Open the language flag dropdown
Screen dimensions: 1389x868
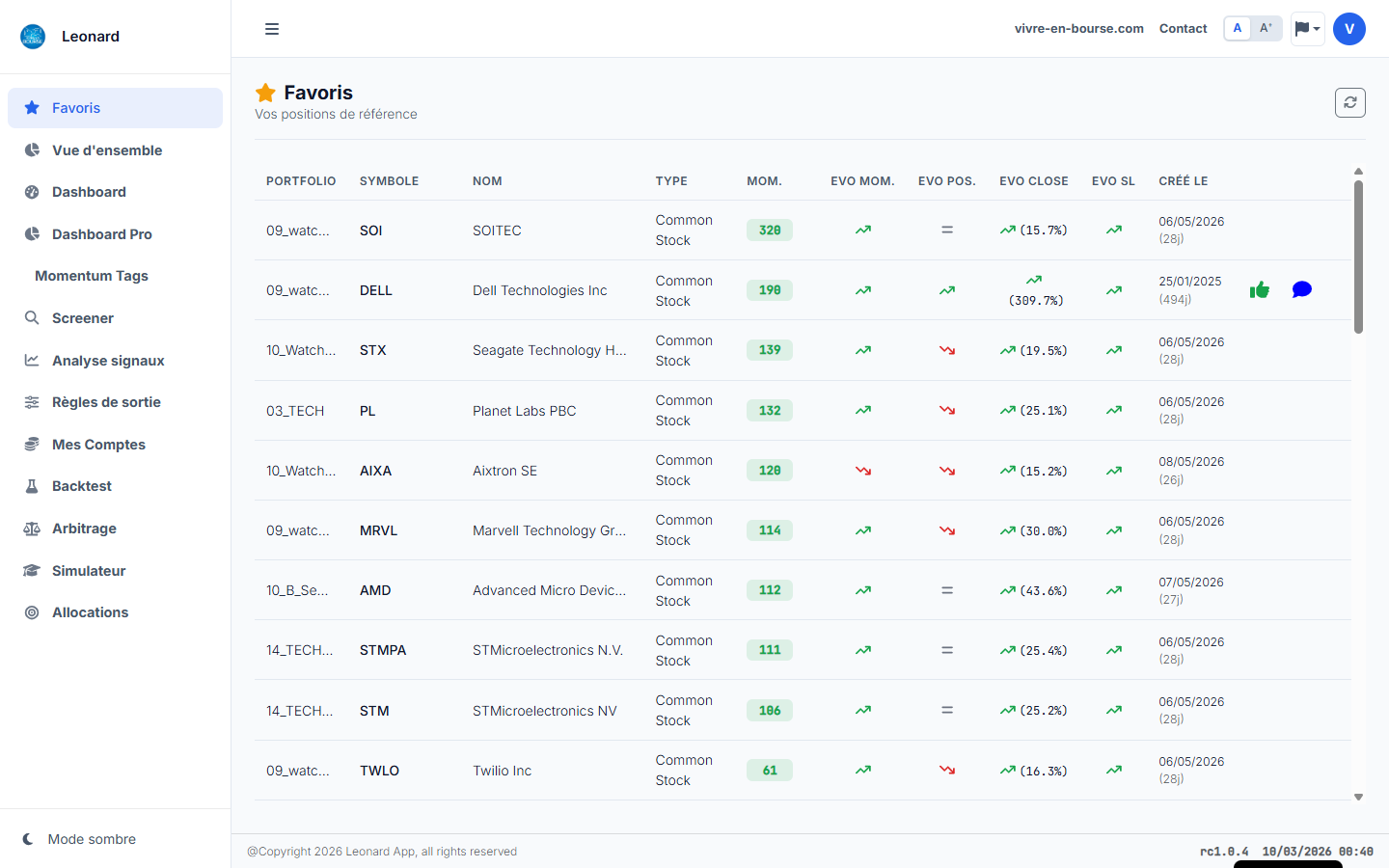click(1307, 29)
